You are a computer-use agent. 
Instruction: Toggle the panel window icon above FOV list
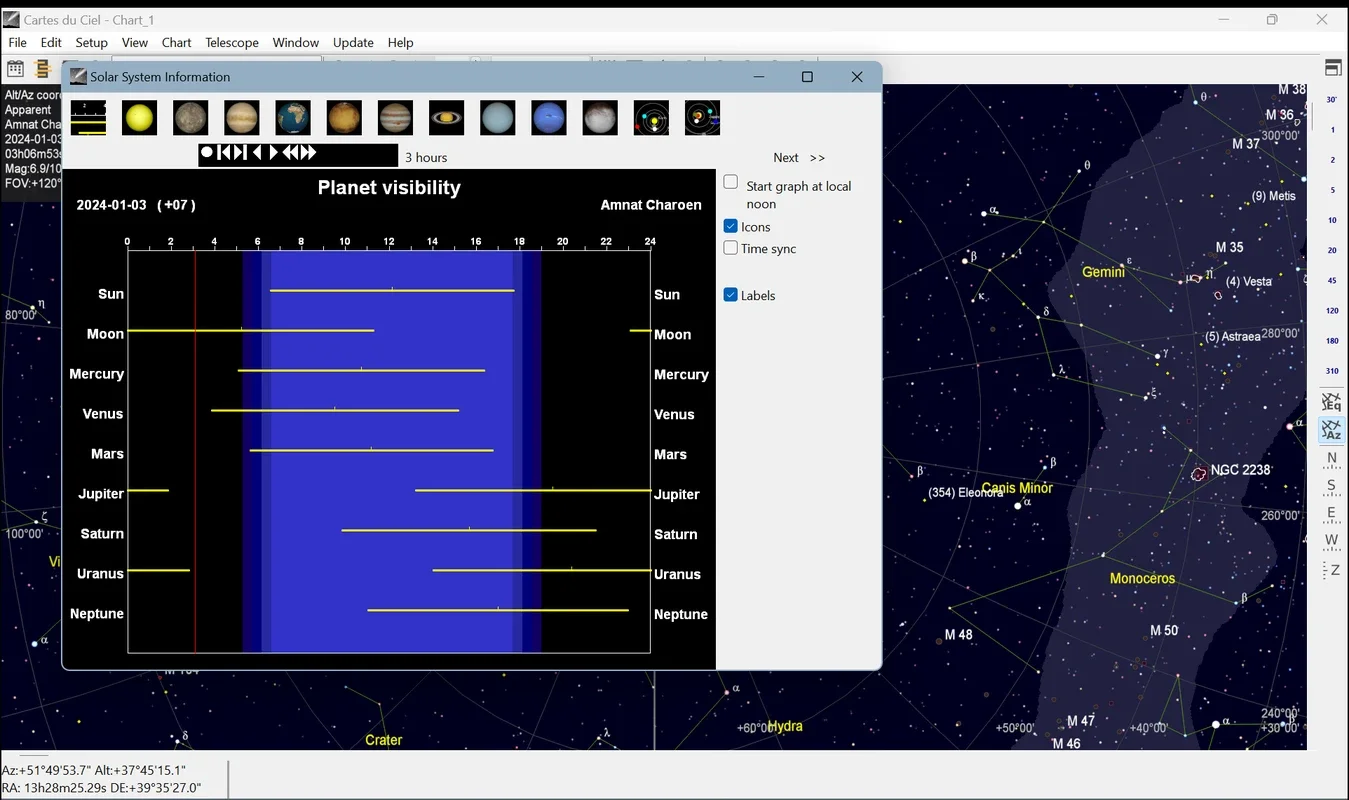pos(1333,68)
